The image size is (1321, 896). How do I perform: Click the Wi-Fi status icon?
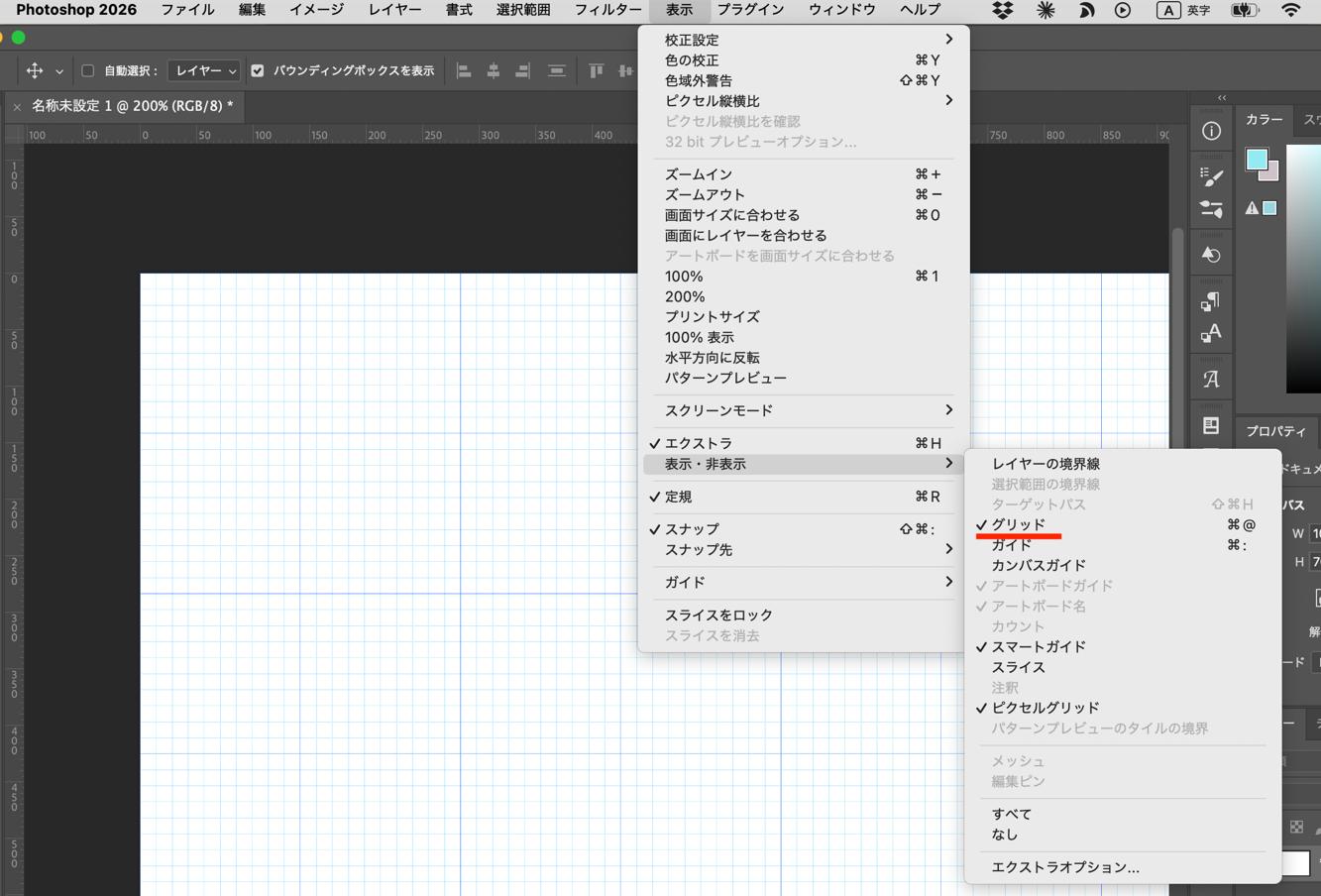pyautogui.click(x=1290, y=10)
